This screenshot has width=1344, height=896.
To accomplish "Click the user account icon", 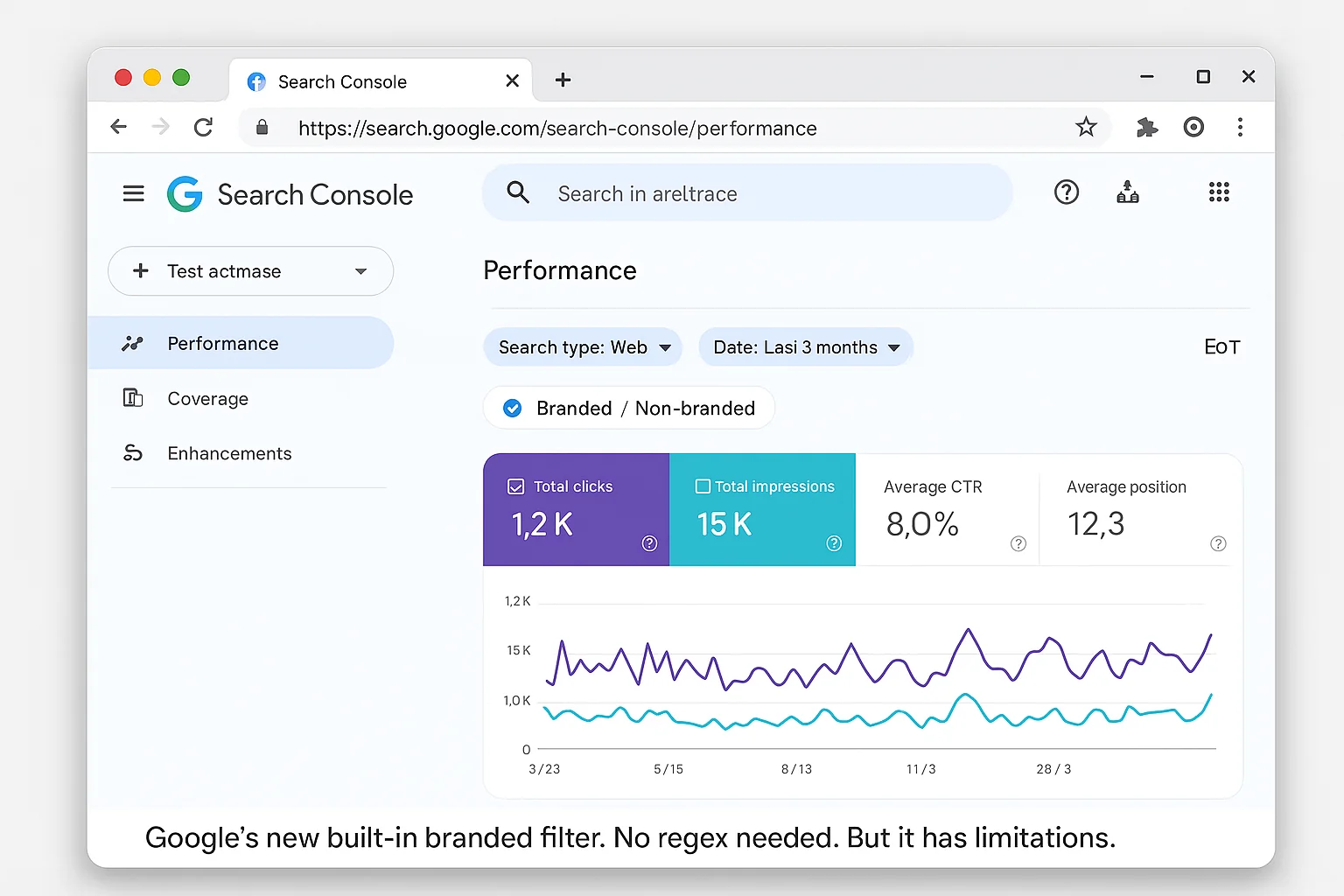I will (x=1128, y=192).
